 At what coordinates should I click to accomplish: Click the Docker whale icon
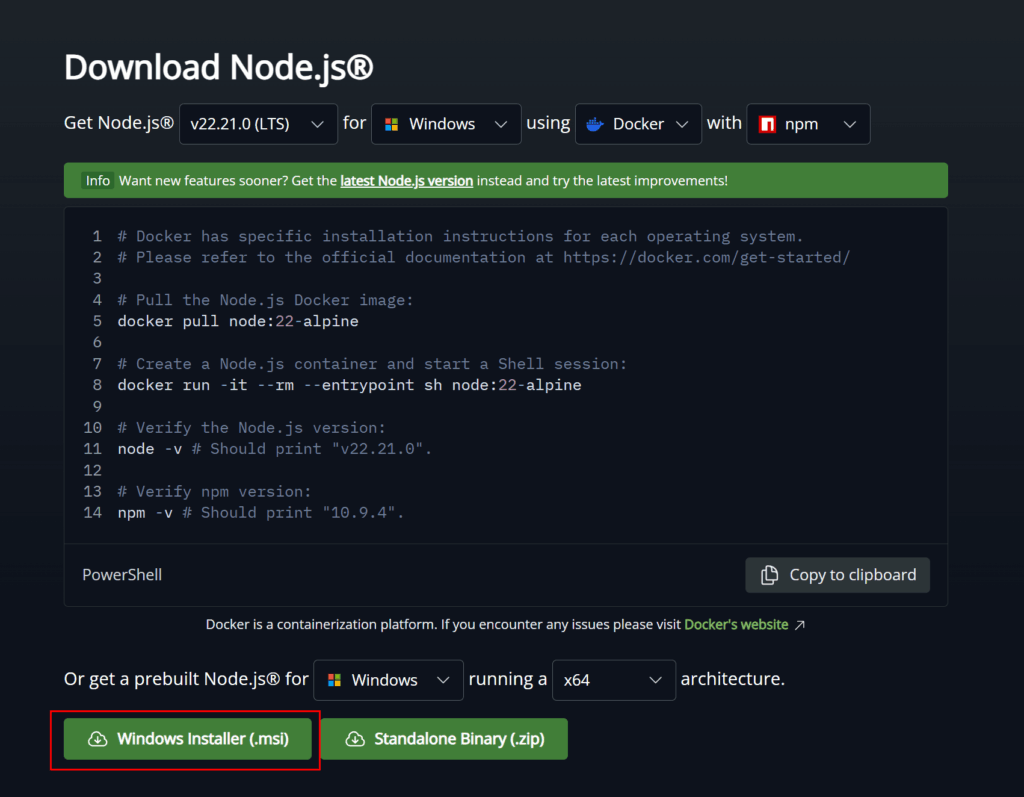tap(595, 124)
